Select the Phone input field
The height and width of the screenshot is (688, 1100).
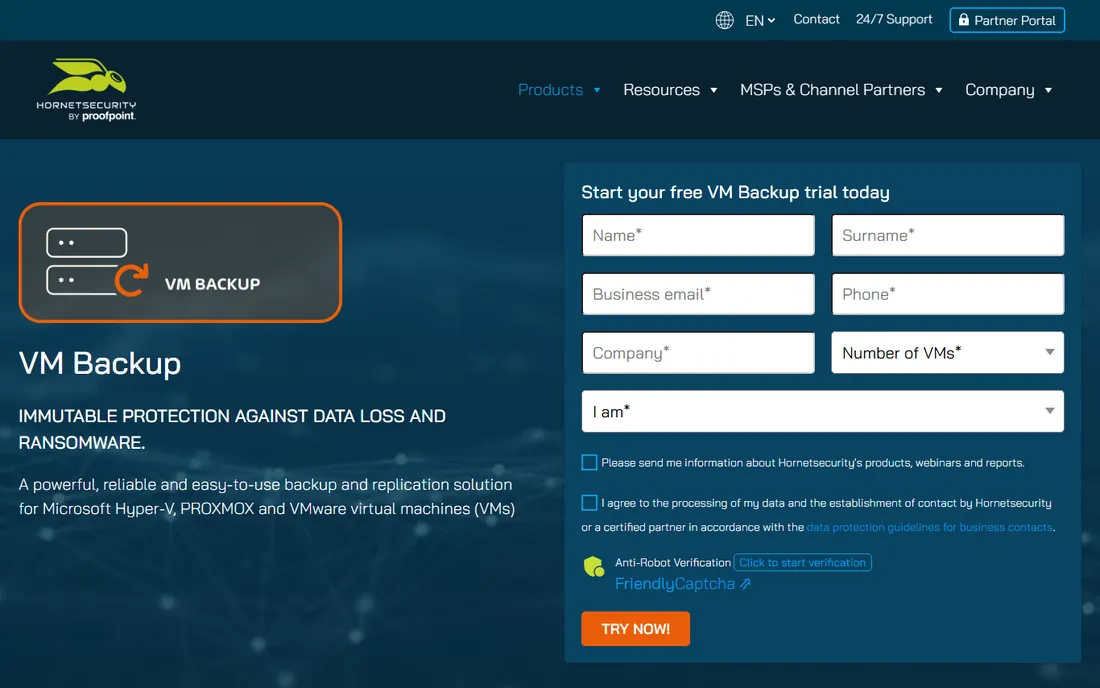[948, 294]
